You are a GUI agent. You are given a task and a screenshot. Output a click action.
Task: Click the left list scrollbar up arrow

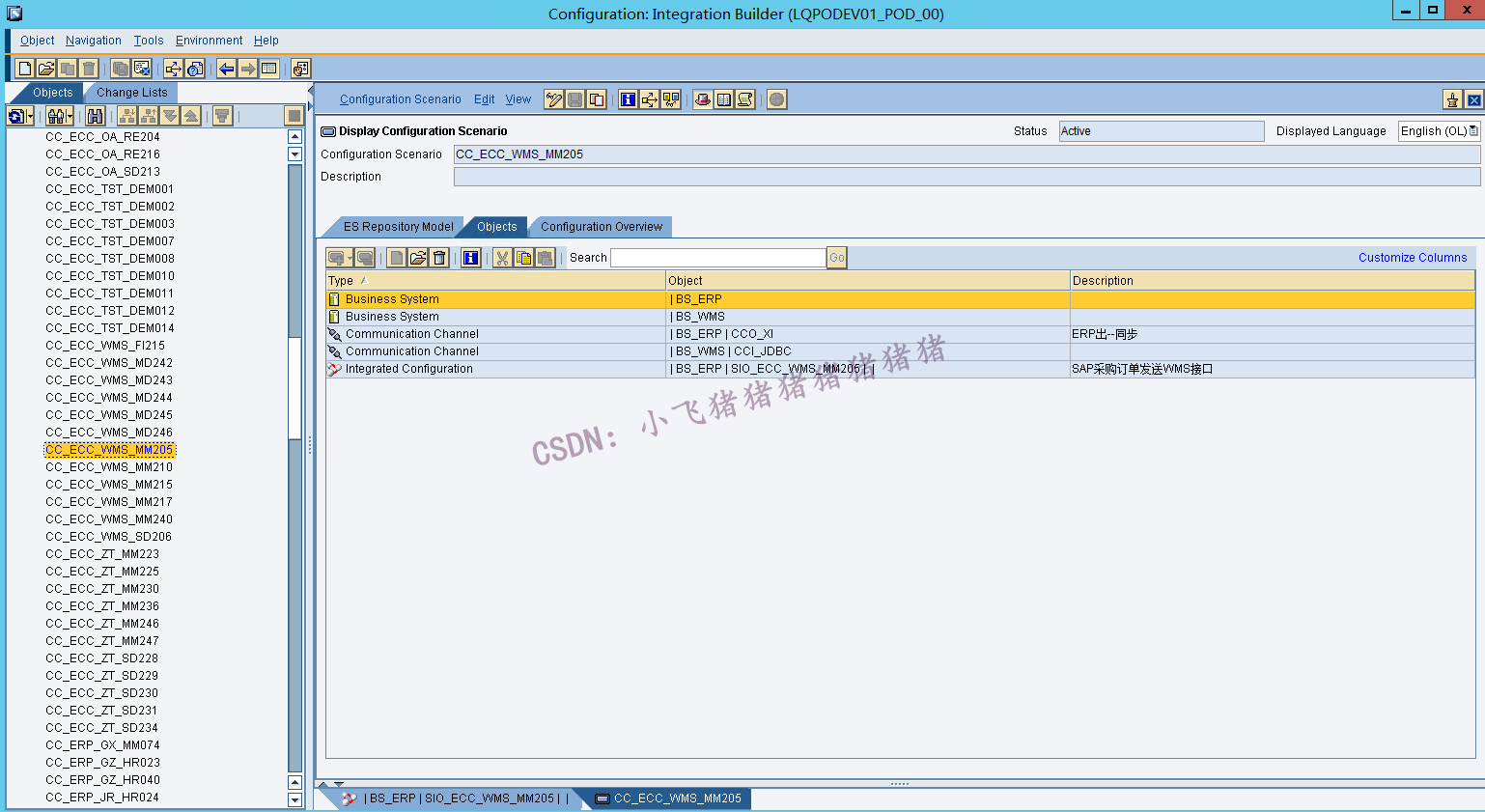[x=294, y=137]
